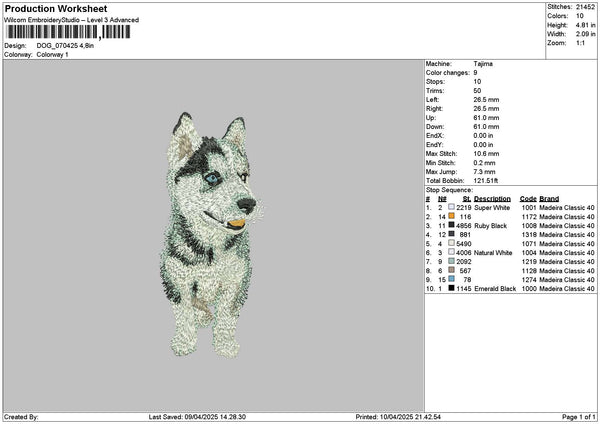600x424 pixels.
Task: Click the Natural White color swatch
Action: pyautogui.click(x=452, y=252)
